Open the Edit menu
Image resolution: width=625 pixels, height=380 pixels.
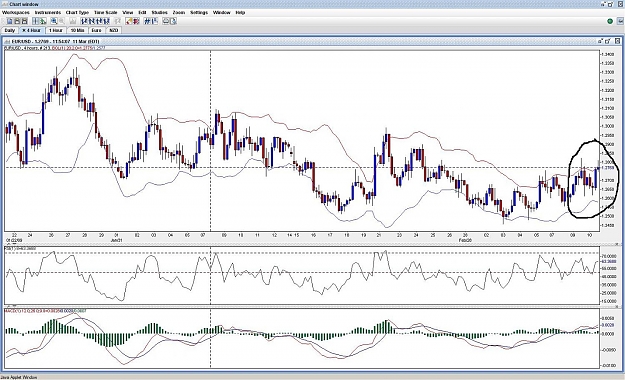(142, 12)
